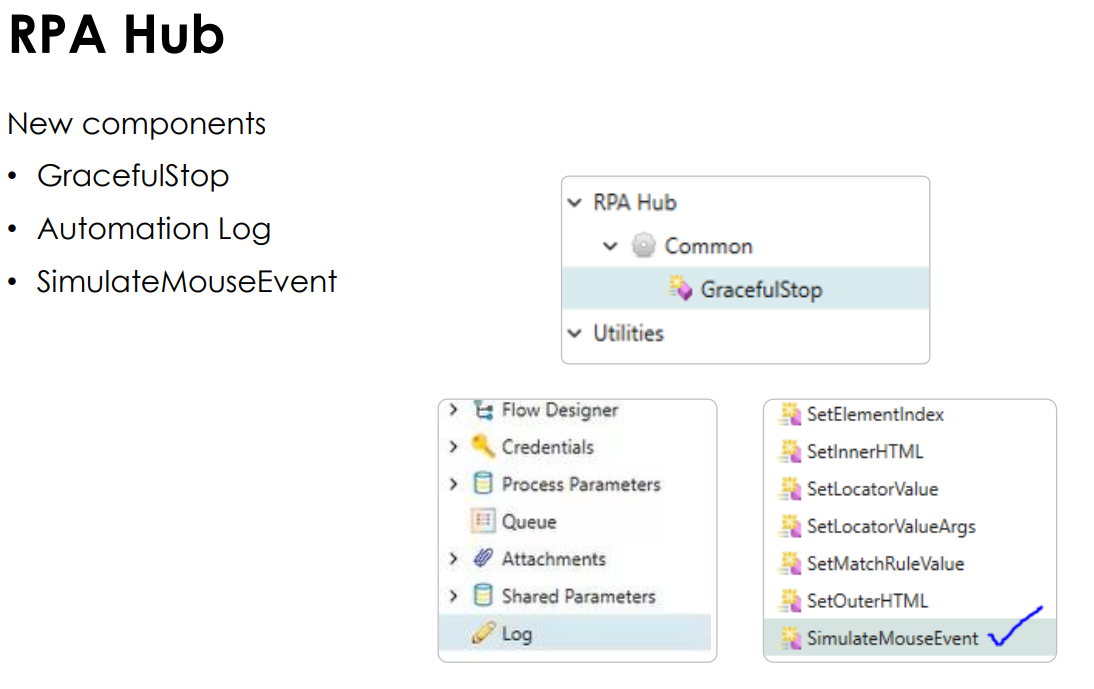This screenshot has width=1094, height=689.
Task: Expand the Credentials tree entry
Action: [x=452, y=447]
